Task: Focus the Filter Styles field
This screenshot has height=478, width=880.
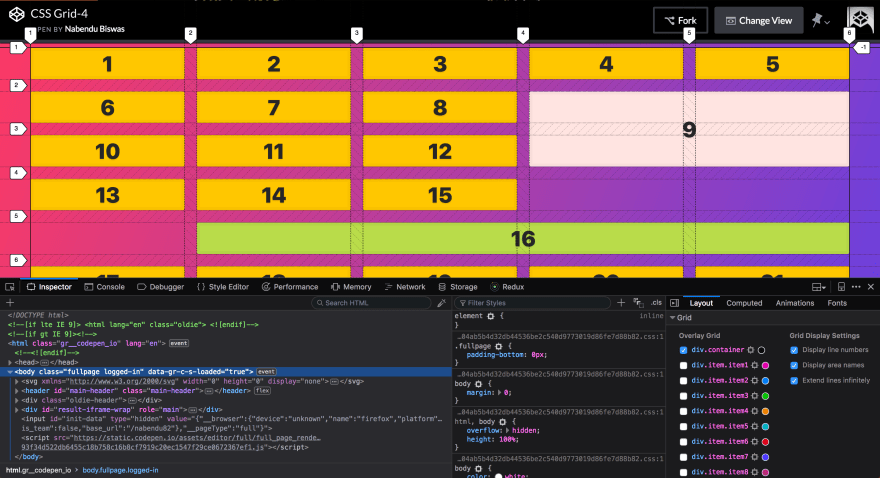Action: coord(532,303)
